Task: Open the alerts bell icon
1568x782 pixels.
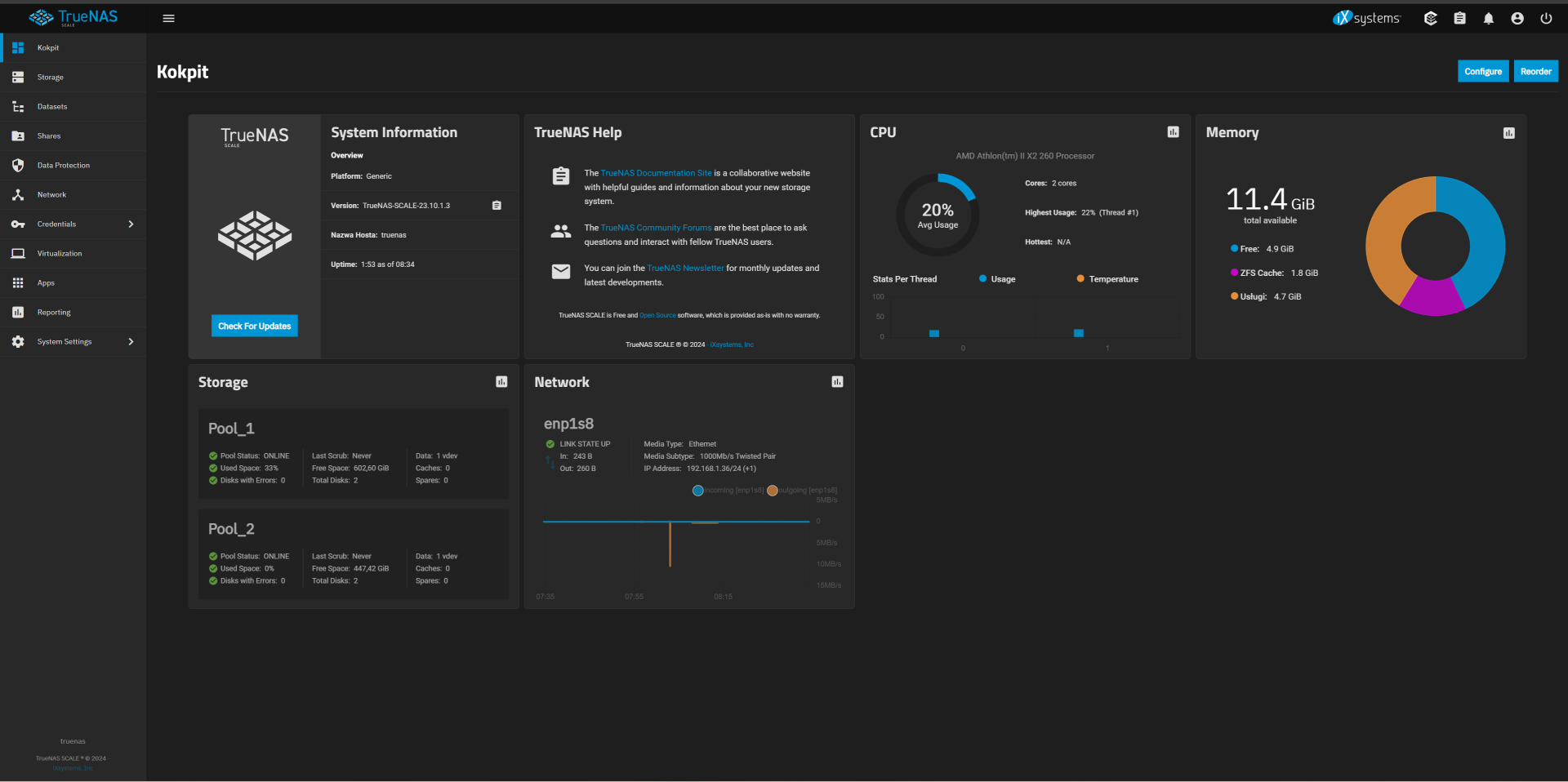Action: pos(1488,19)
